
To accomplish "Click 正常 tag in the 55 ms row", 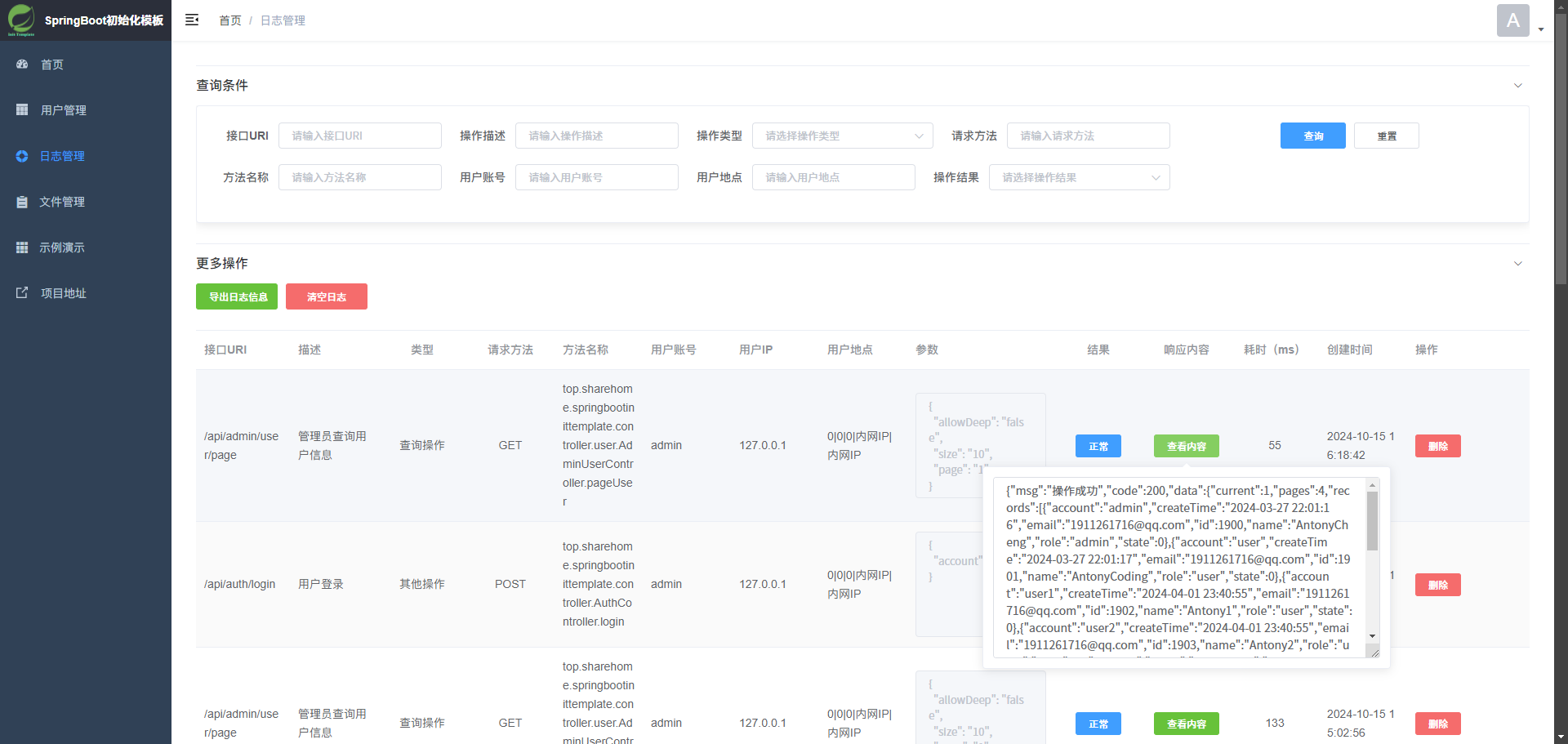I will (x=1098, y=446).
